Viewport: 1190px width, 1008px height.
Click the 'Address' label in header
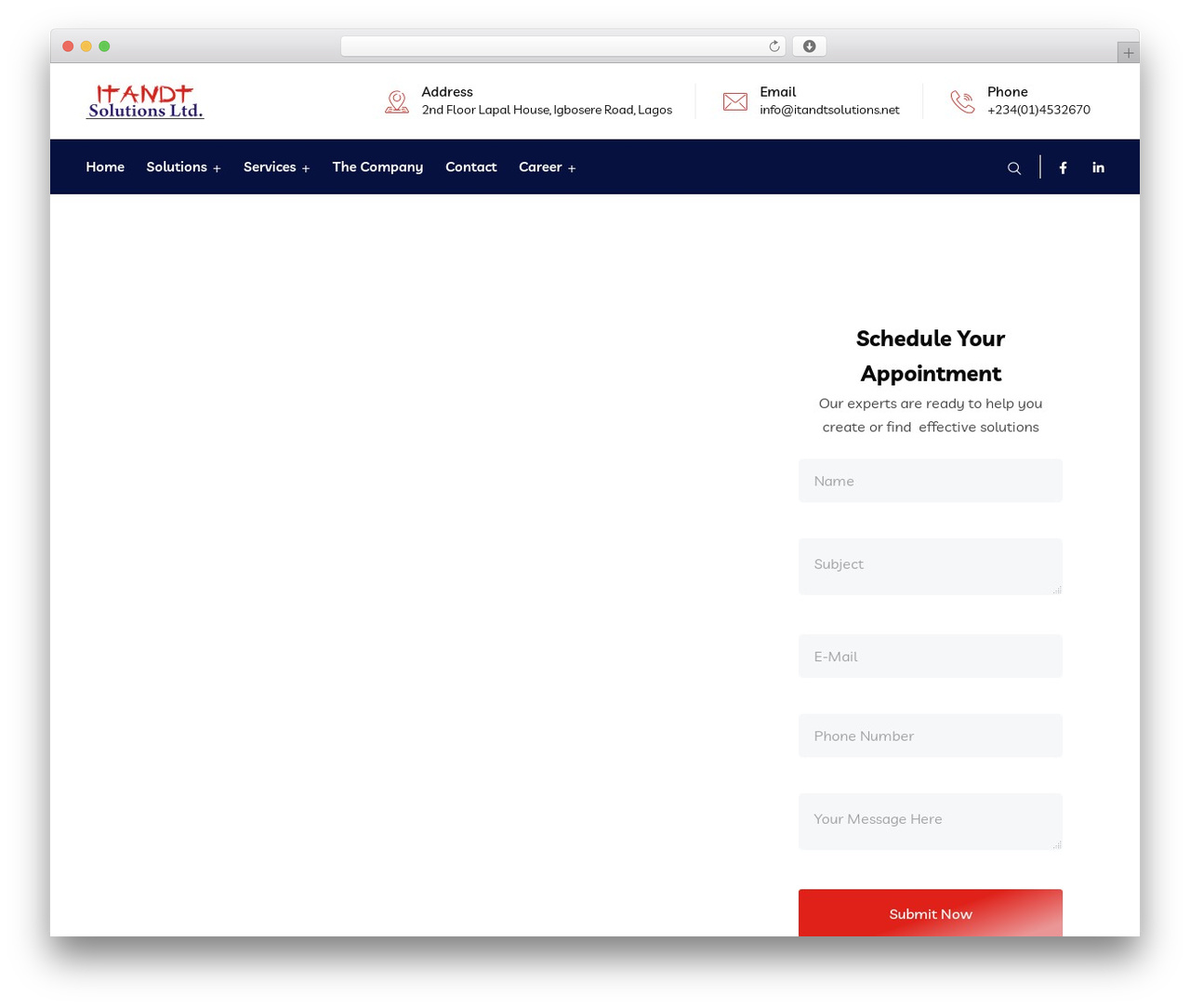click(x=447, y=92)
